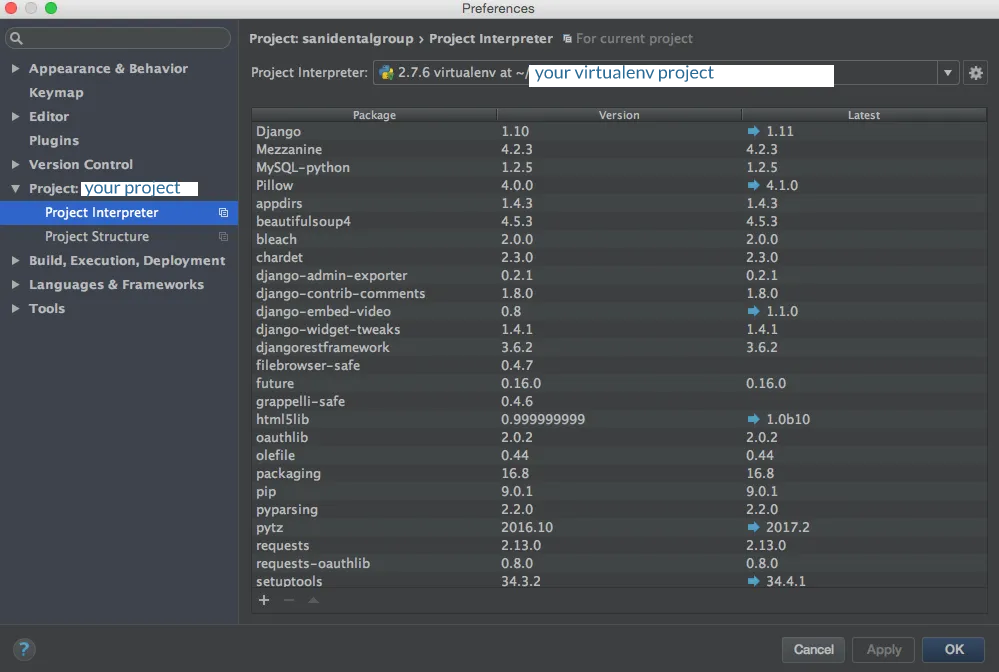999x672 pixels.
Task: Select the django-contrib-comments row
Action: click(x=619, y=293)
